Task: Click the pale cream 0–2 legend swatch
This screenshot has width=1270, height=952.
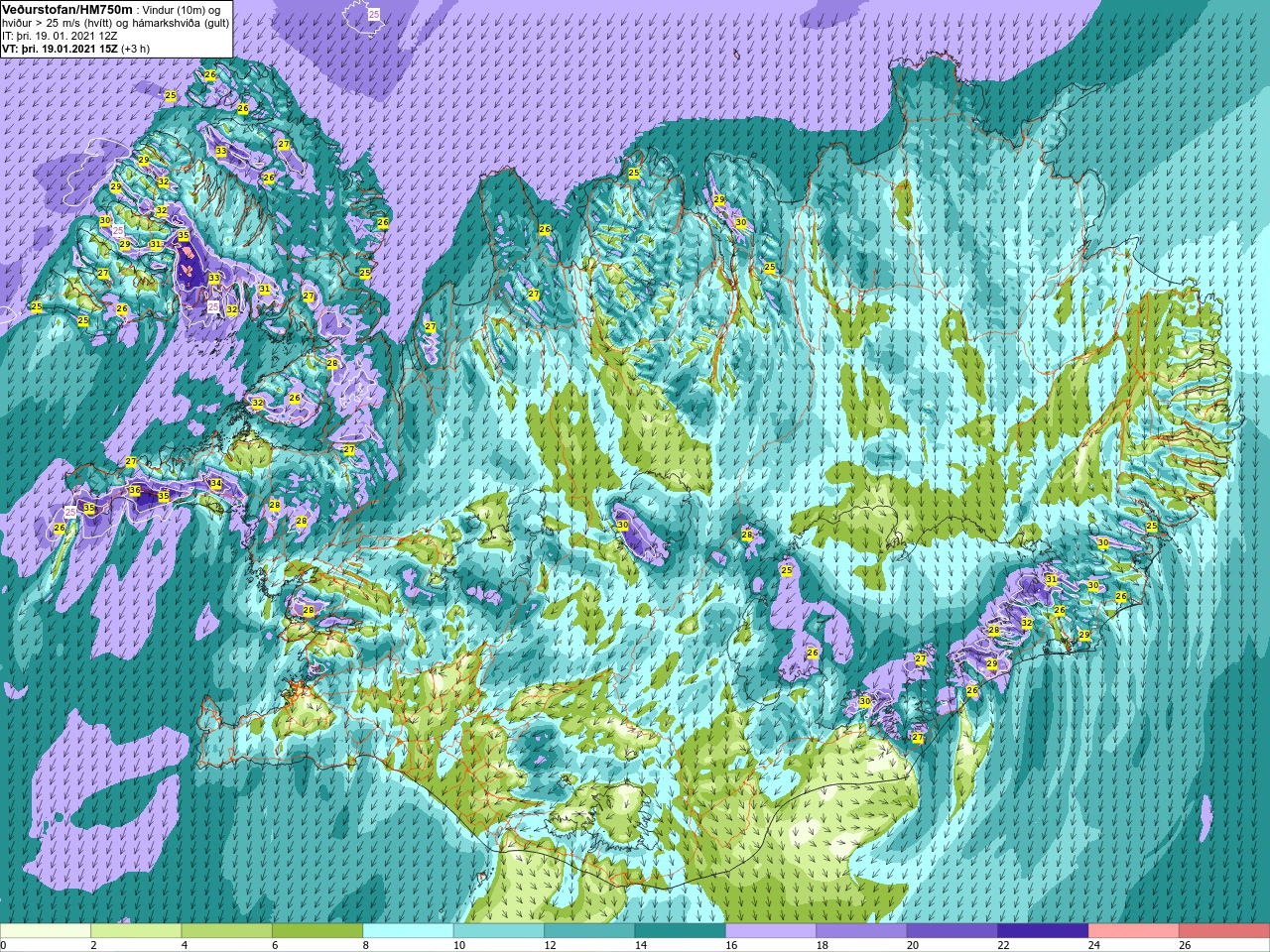Action: click(x=46, y=931)
